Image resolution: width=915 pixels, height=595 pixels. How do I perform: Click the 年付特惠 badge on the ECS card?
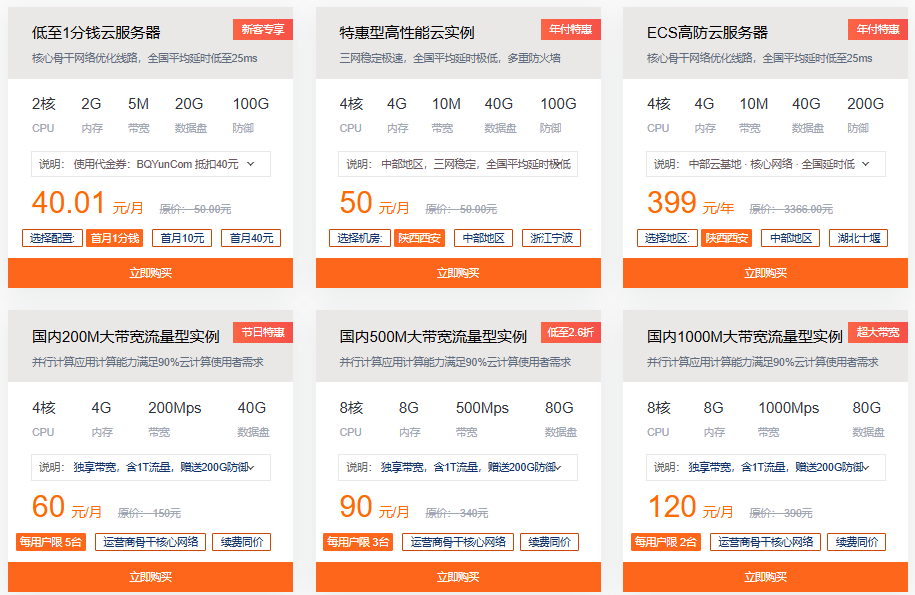click(877, 29)
